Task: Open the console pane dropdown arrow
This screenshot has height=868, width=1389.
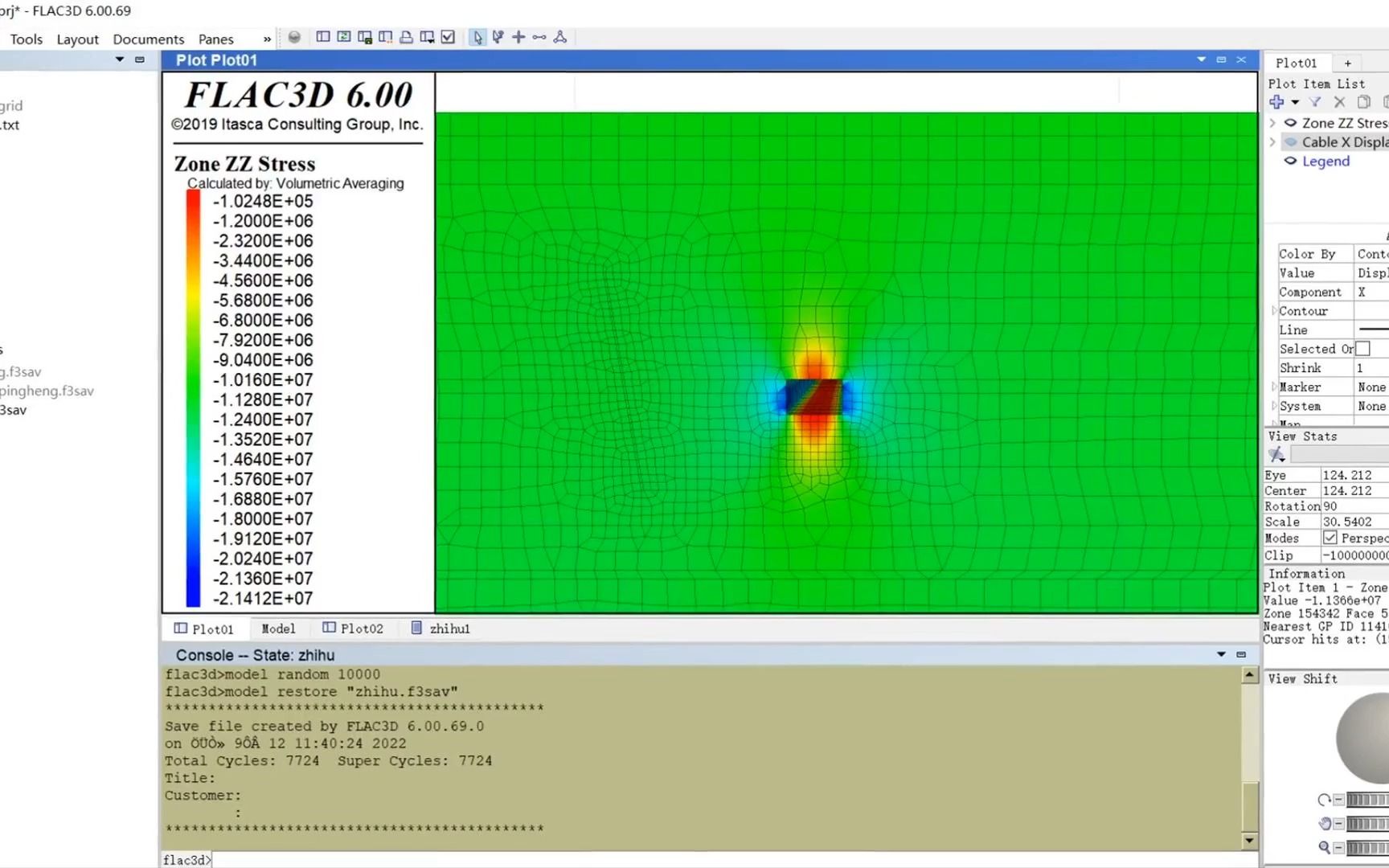Action: pyautogui.click(x=1221, y=654)
